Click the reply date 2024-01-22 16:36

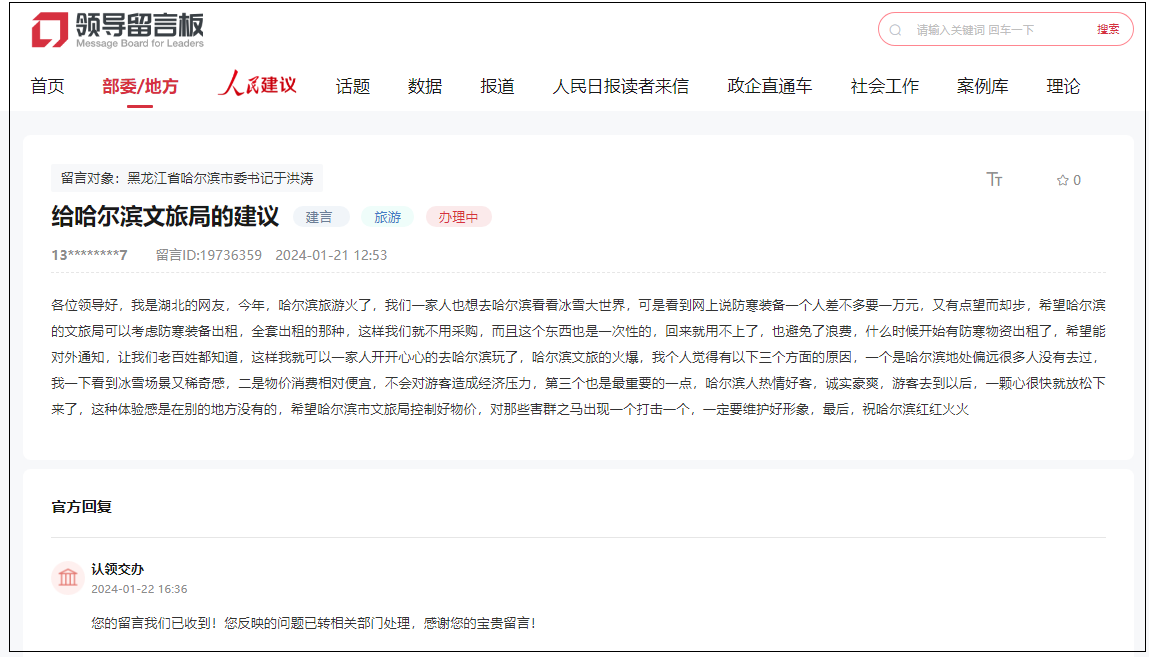(x=139, y=589)
